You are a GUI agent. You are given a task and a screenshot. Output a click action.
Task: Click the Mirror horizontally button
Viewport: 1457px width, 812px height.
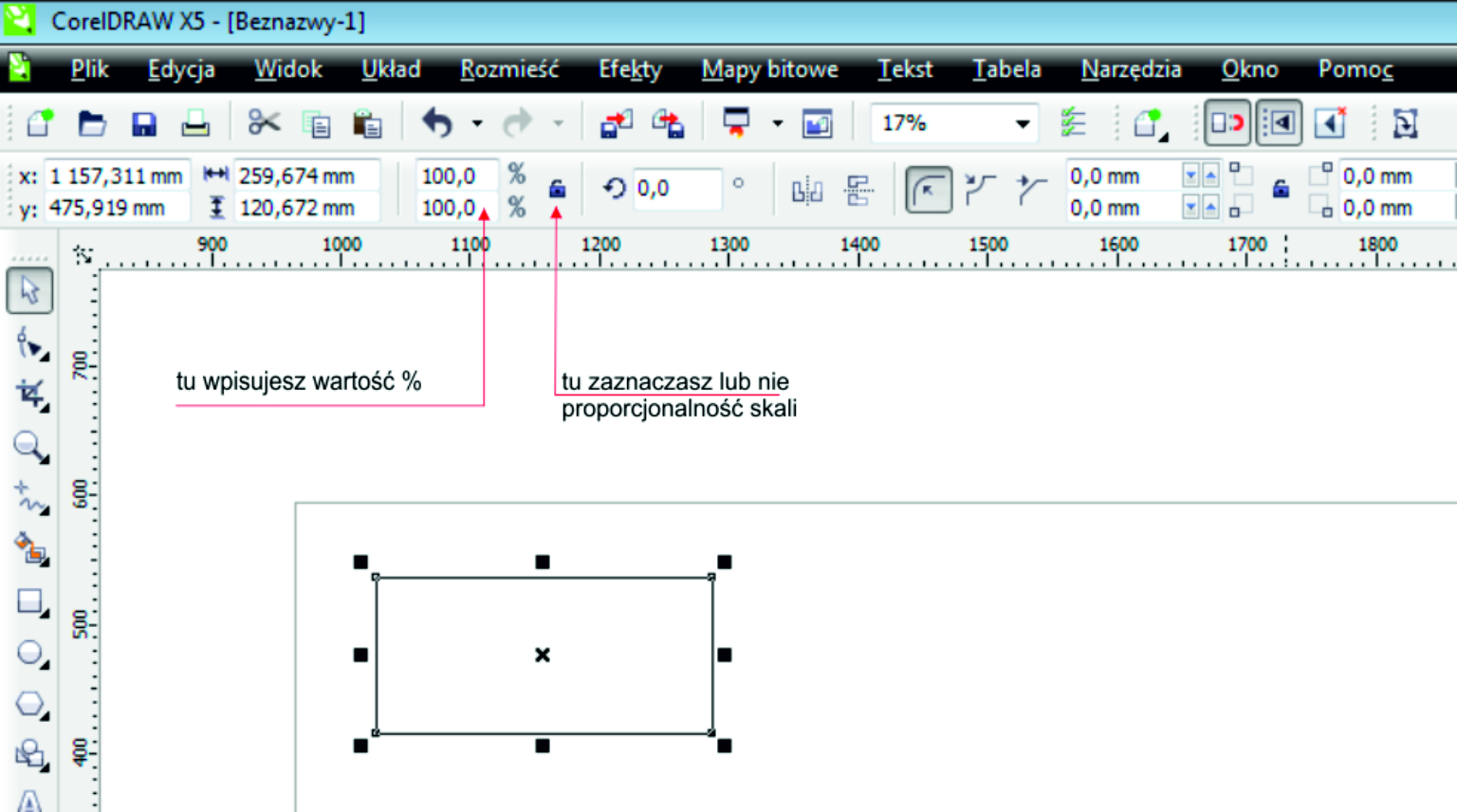click(x=806, y=191)
